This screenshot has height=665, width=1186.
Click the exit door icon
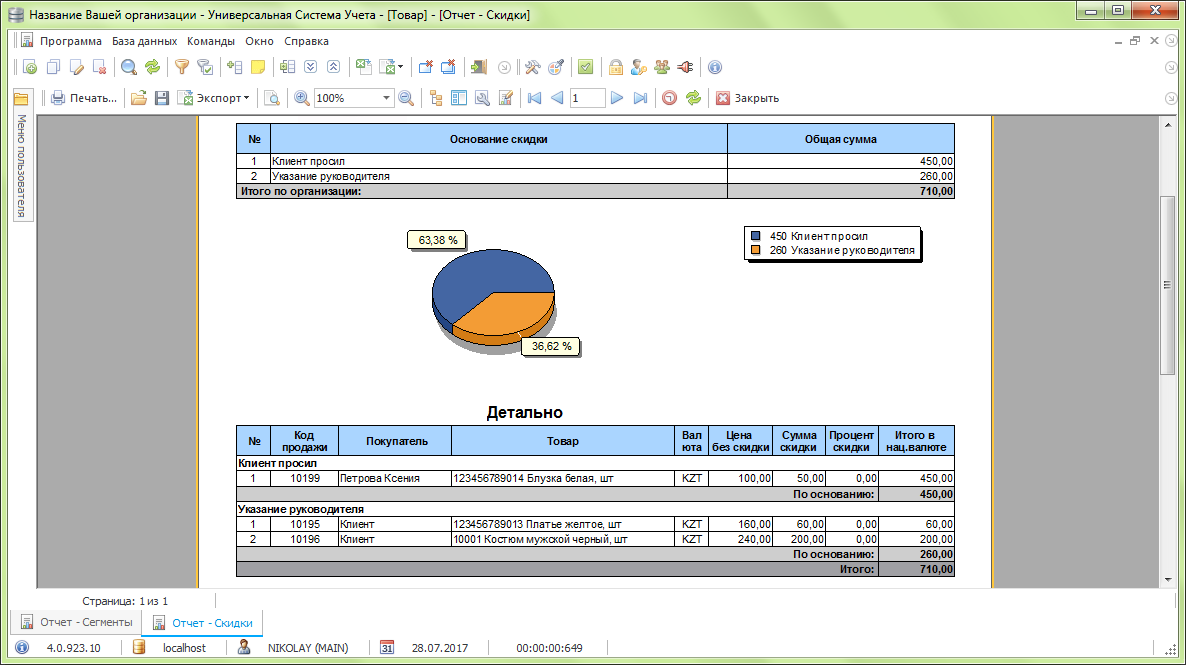(x=478, y=67)
